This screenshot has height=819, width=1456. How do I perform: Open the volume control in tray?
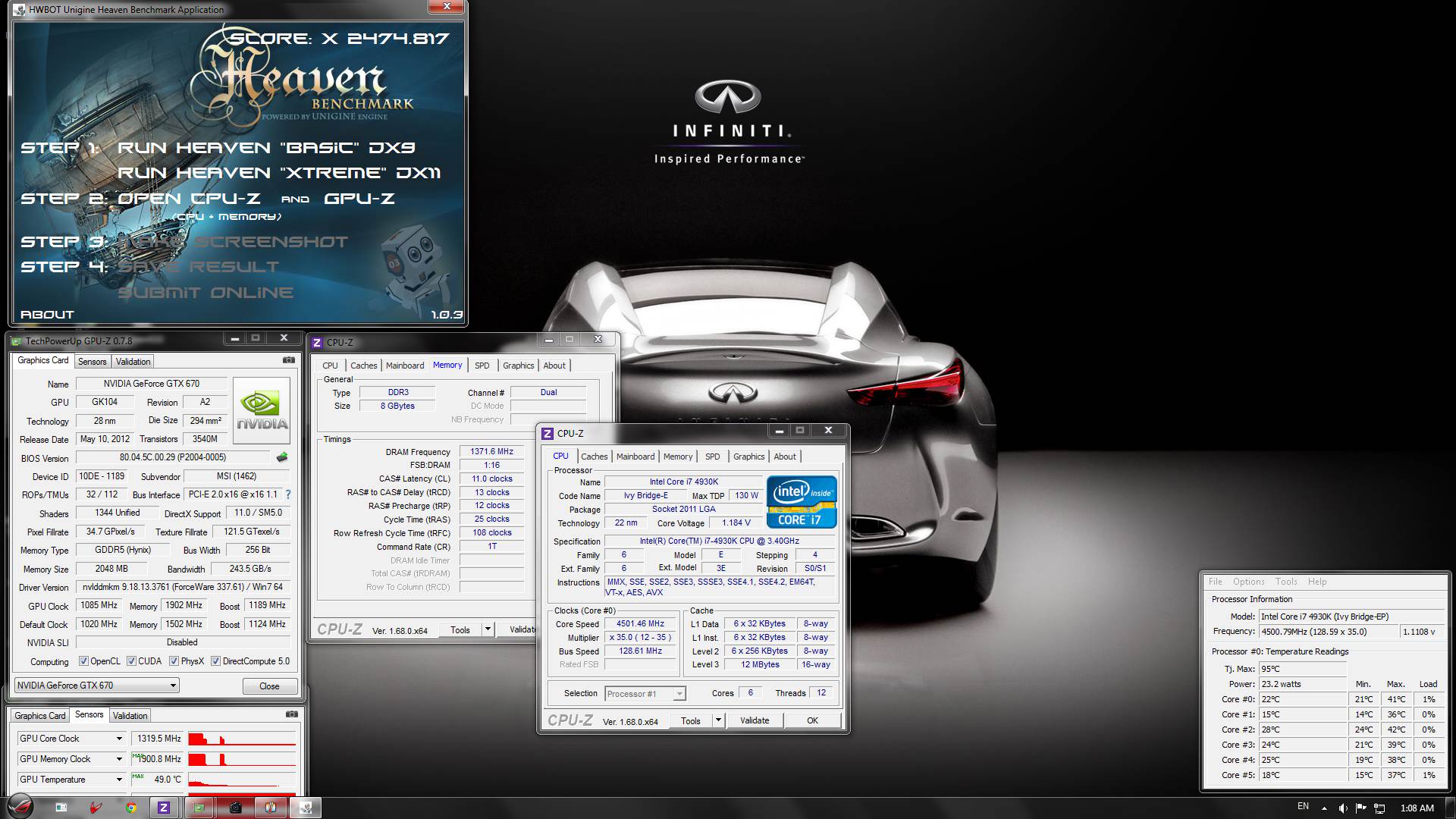[x=1343, y=808]
